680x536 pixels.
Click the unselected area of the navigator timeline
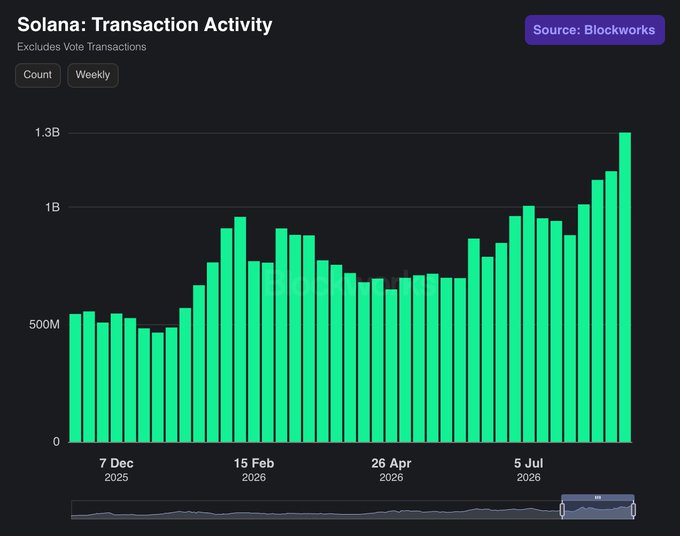click(316, 510)
